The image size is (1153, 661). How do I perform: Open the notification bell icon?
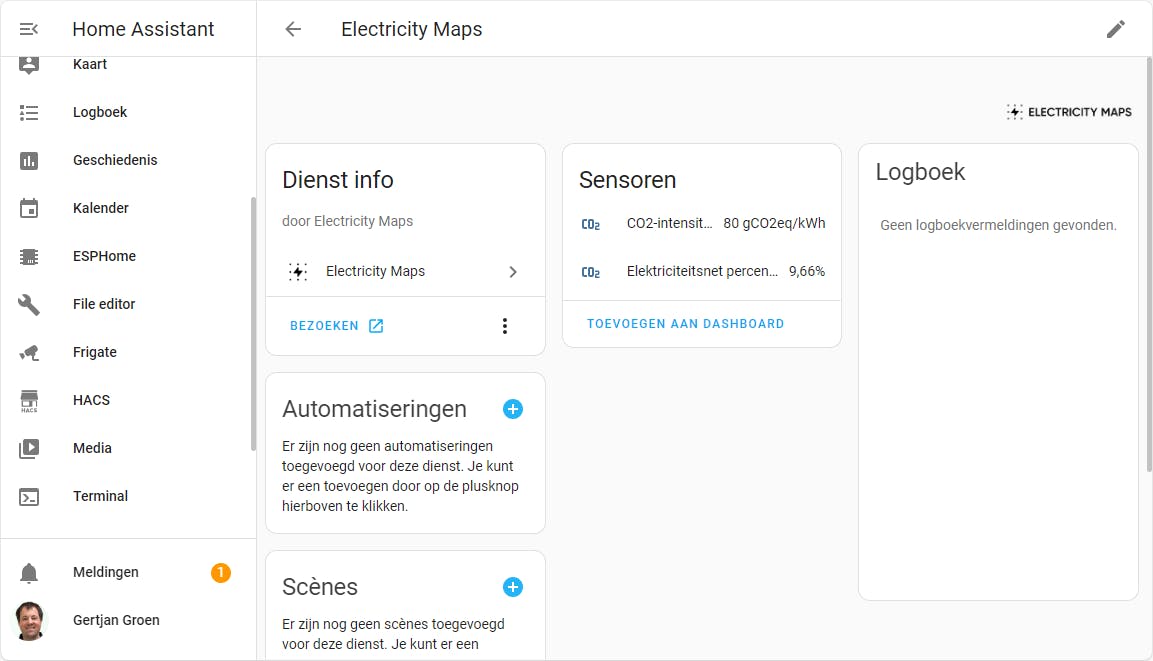[29, 573]
